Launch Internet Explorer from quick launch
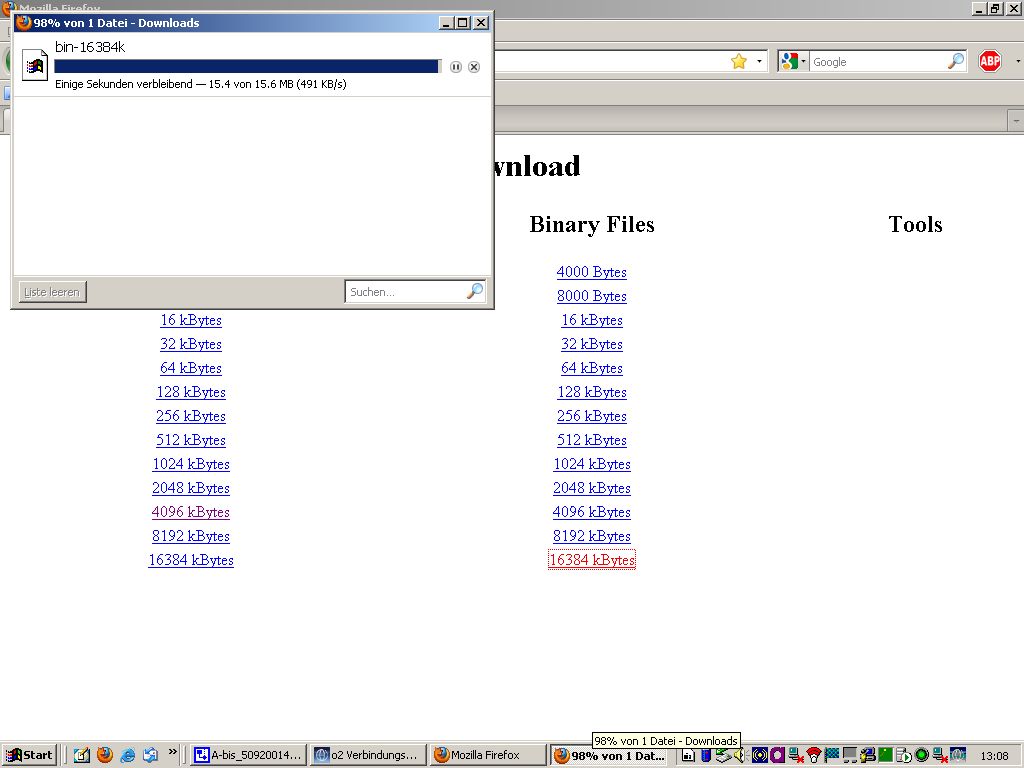This screenshot has width=1024, height=768. pyautogui.click(x=128, y=755)
